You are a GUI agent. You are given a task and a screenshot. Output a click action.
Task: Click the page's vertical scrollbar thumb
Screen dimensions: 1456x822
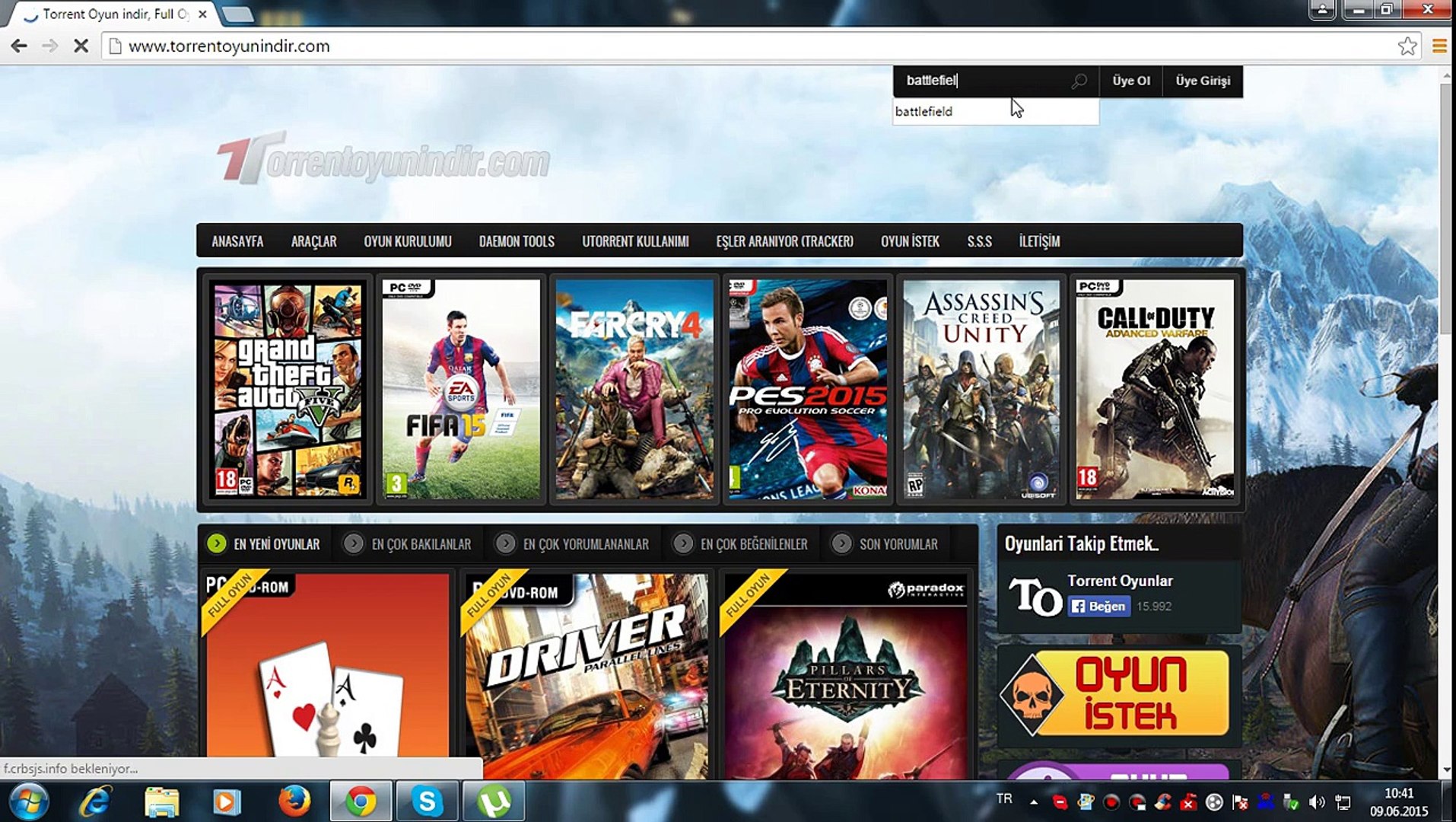pos(1446,207)
